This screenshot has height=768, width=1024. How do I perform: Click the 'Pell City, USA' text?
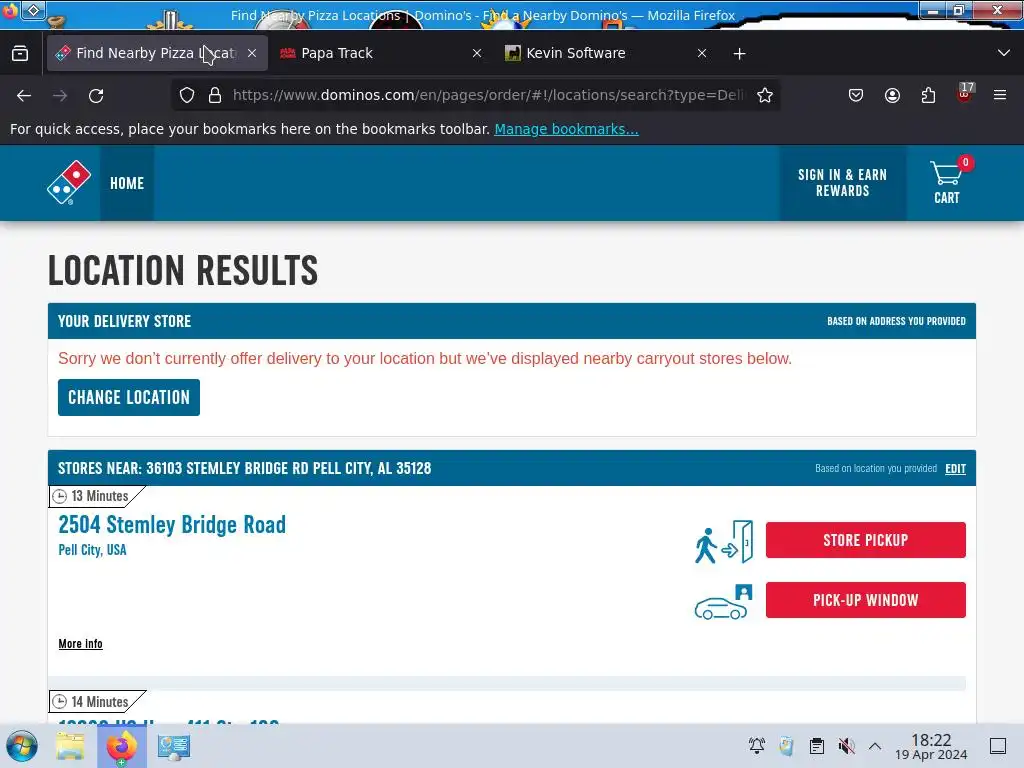[92, 550]
